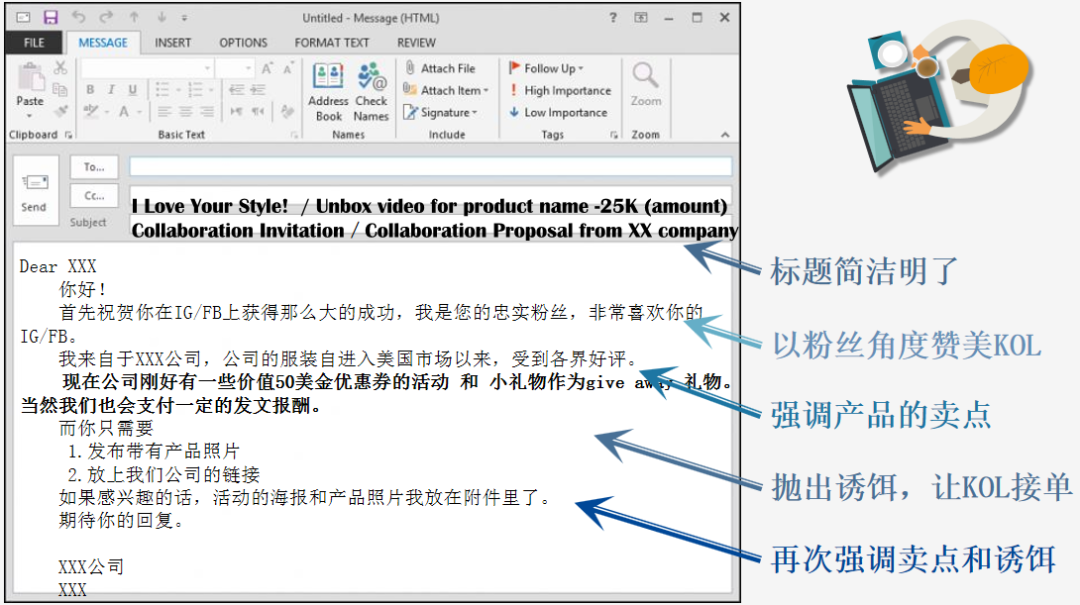Click the Redo arrow in title bar

(x=106, y=17)
